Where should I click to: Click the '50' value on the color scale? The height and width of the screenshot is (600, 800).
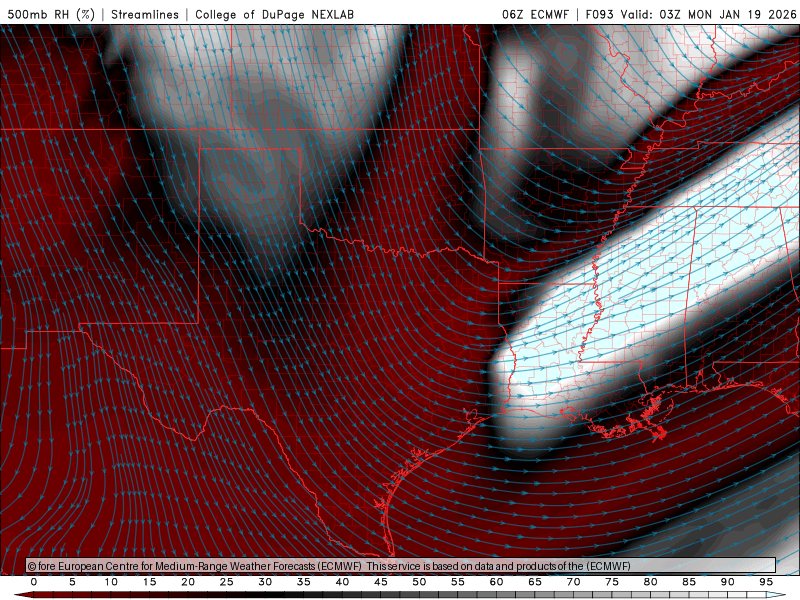coord(419,582)
